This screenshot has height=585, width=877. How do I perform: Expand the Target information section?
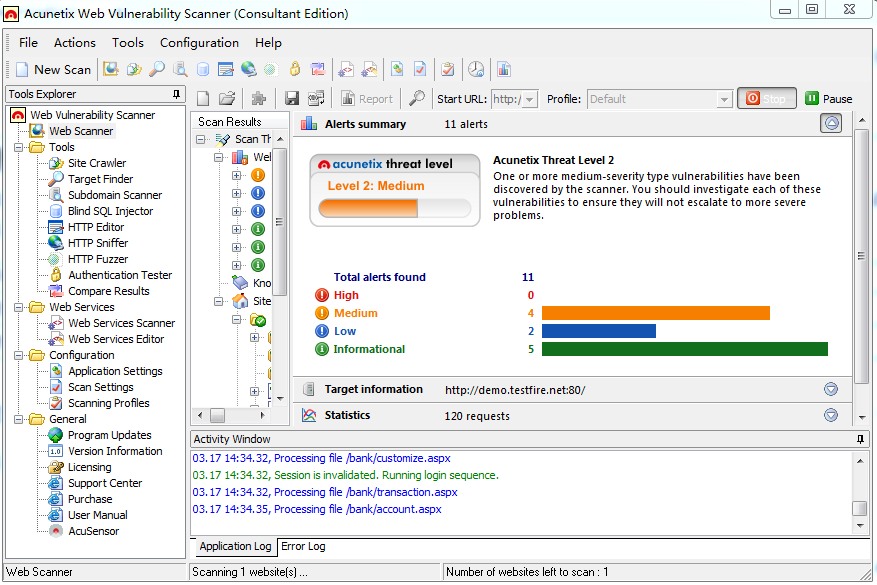click(830, 389)
